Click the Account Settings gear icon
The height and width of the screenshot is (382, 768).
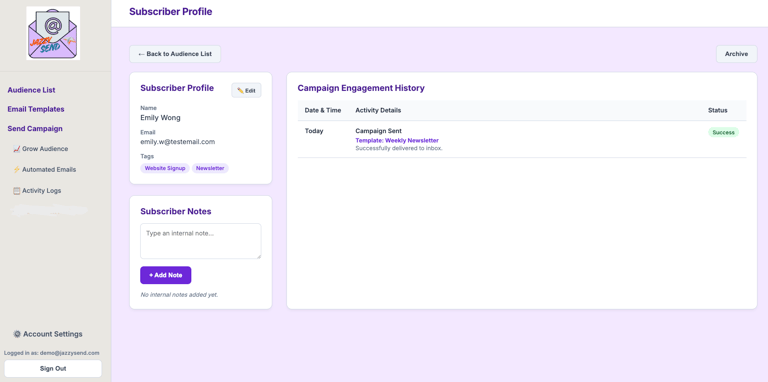17,334
